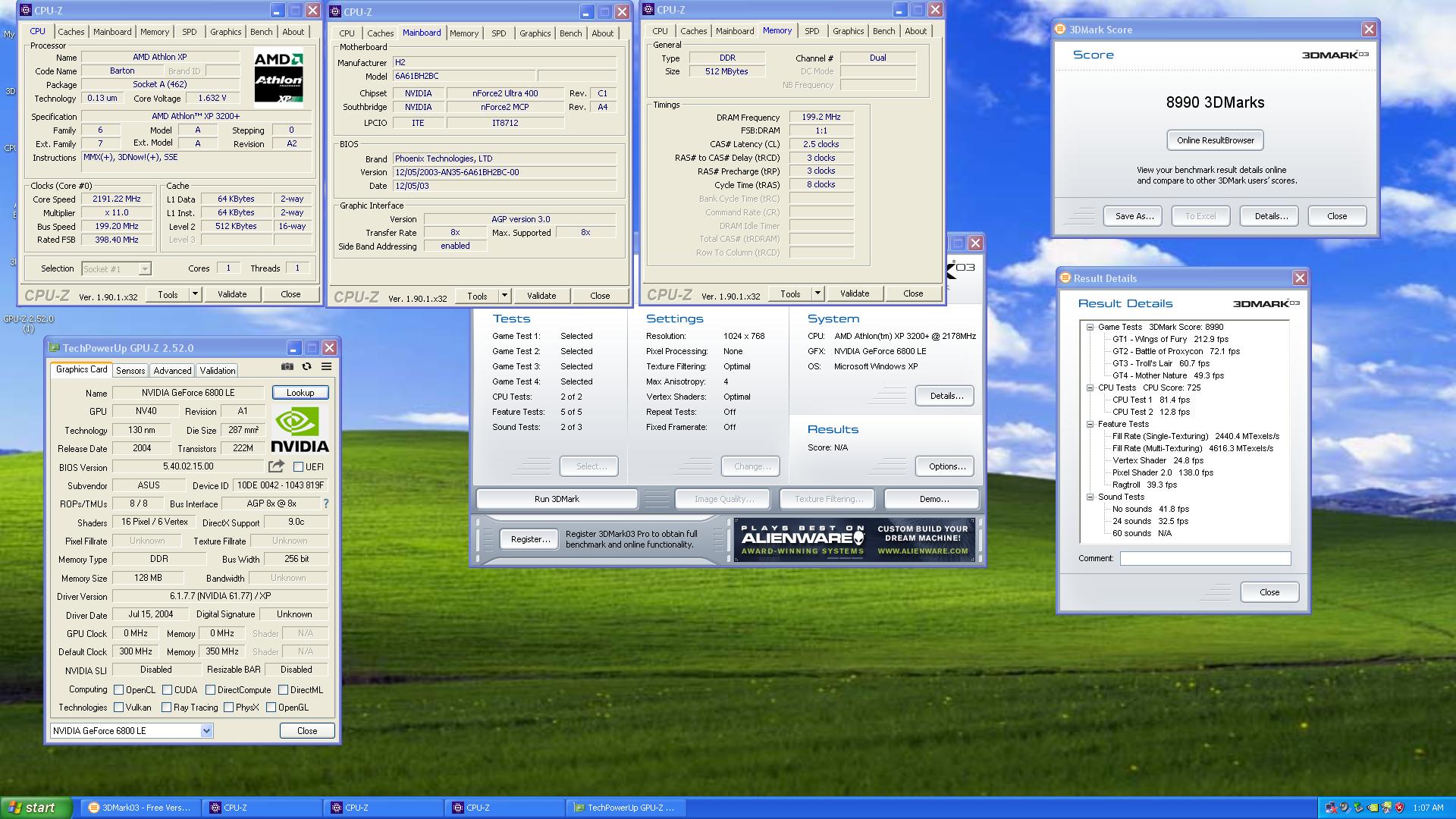Open the Bench tab in the Memory CPU-Z window
Viewport: 1456px width, 819px height.
tap(883, 31)
